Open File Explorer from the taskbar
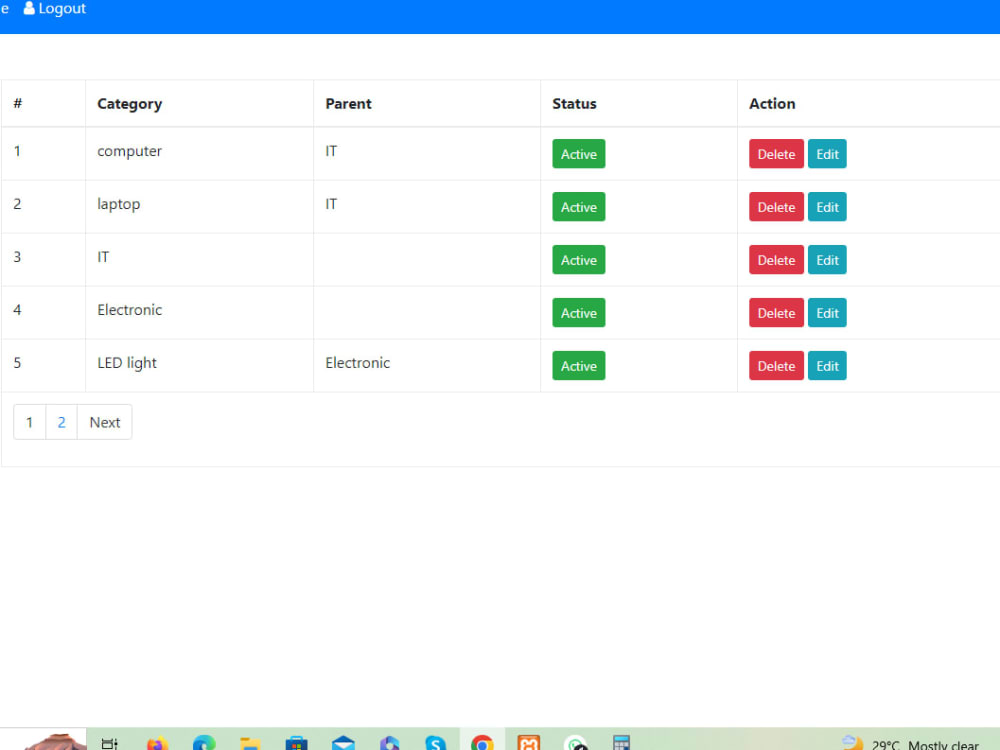The width and height of the screenshot is (1000, 750). tap(250, 744)
